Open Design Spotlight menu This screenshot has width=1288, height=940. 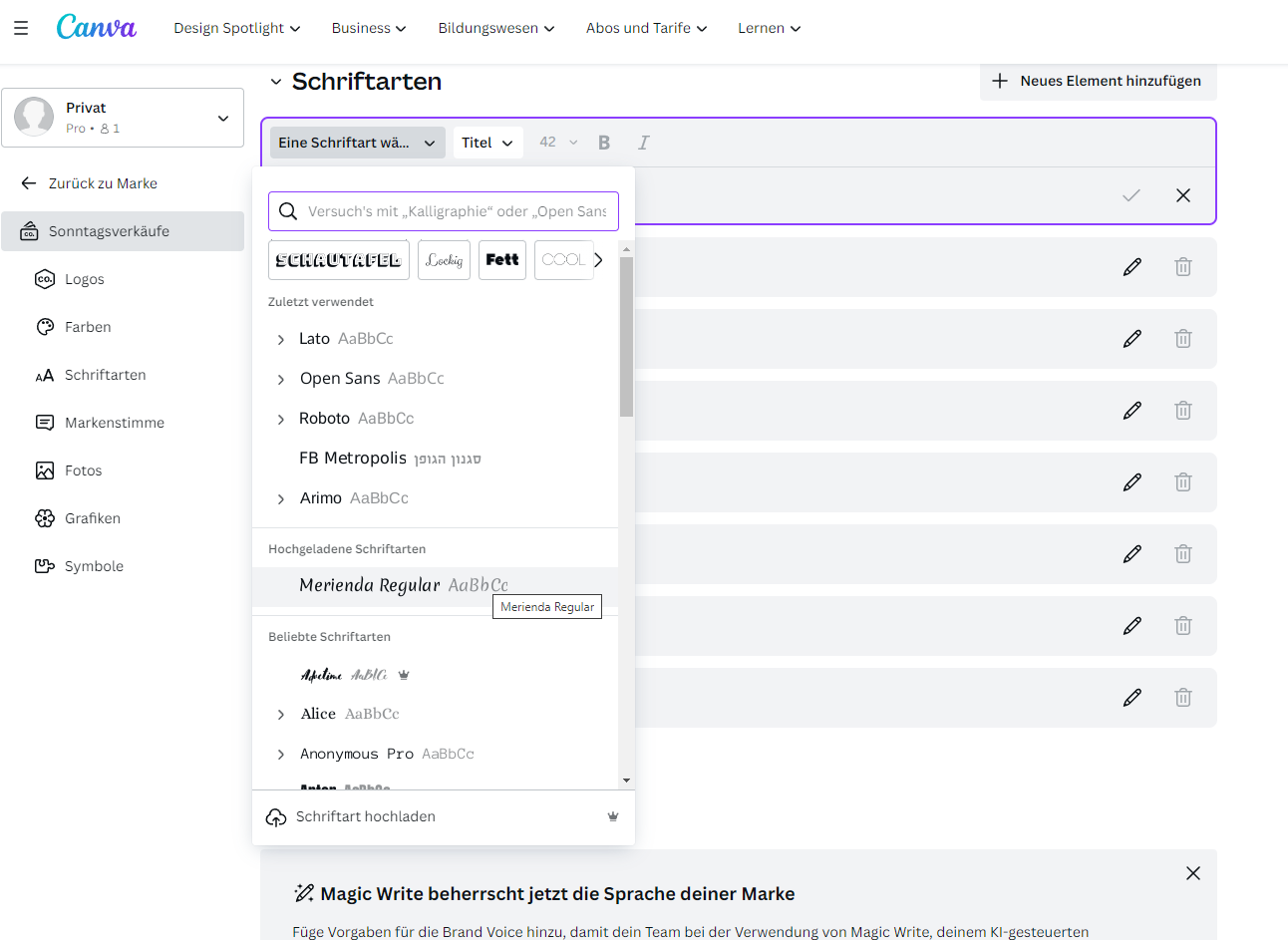pyautogui.click(x=236, y=28)
